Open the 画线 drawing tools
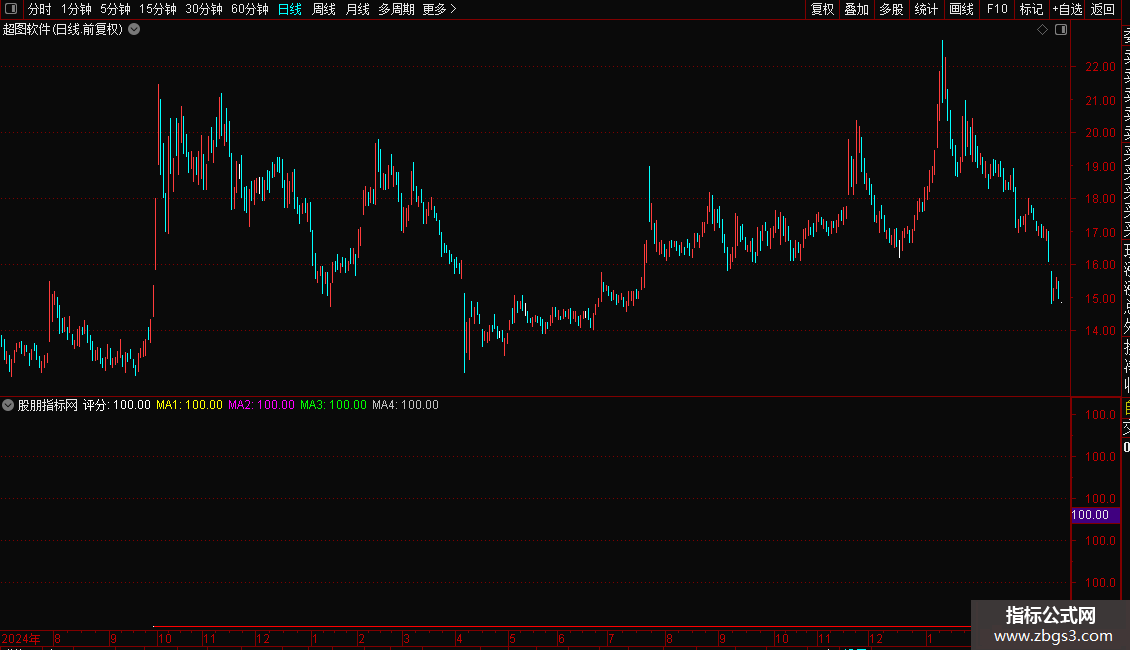Screen dimensions: 1130x650 (961, 9)
